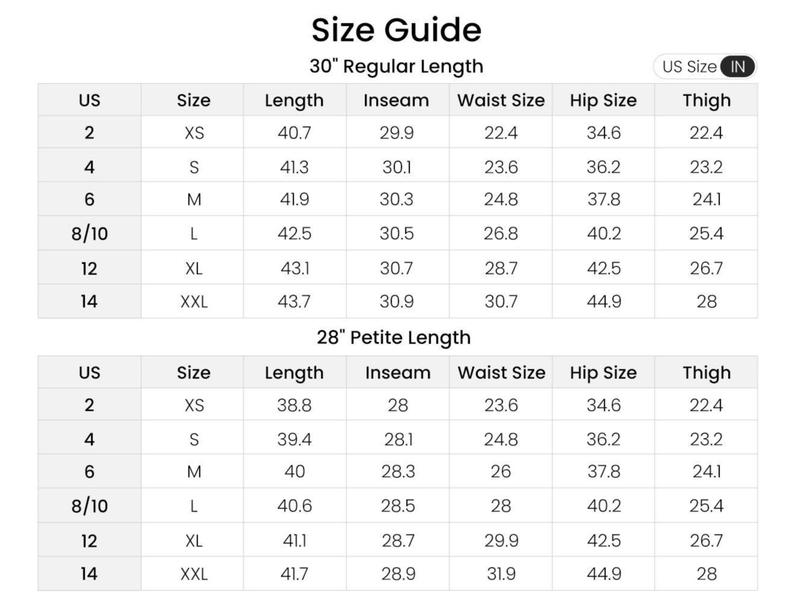Viewport: 800px width, 600px height.
Task: Select Waist Size header in Petite table
Action: coord(501,373)
